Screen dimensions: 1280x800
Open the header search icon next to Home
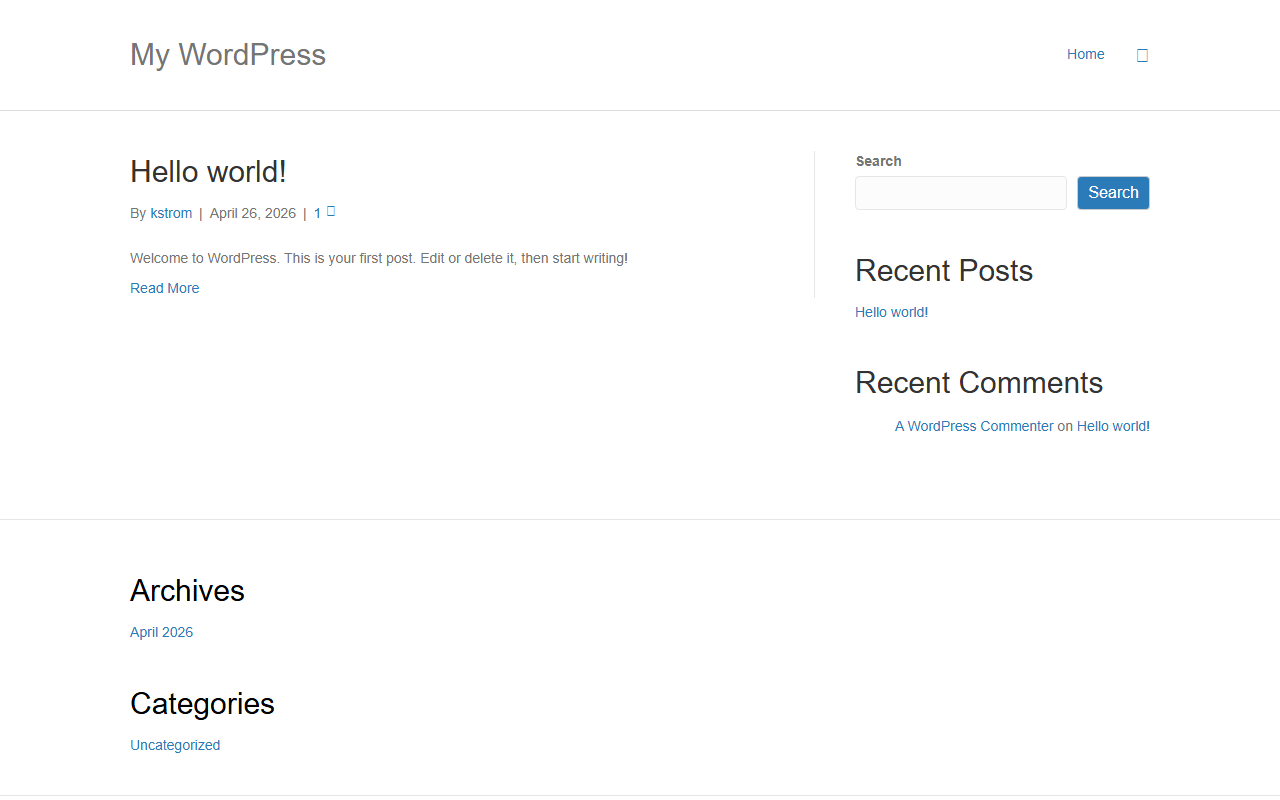pyautogui.click(x=1142, y=55)
